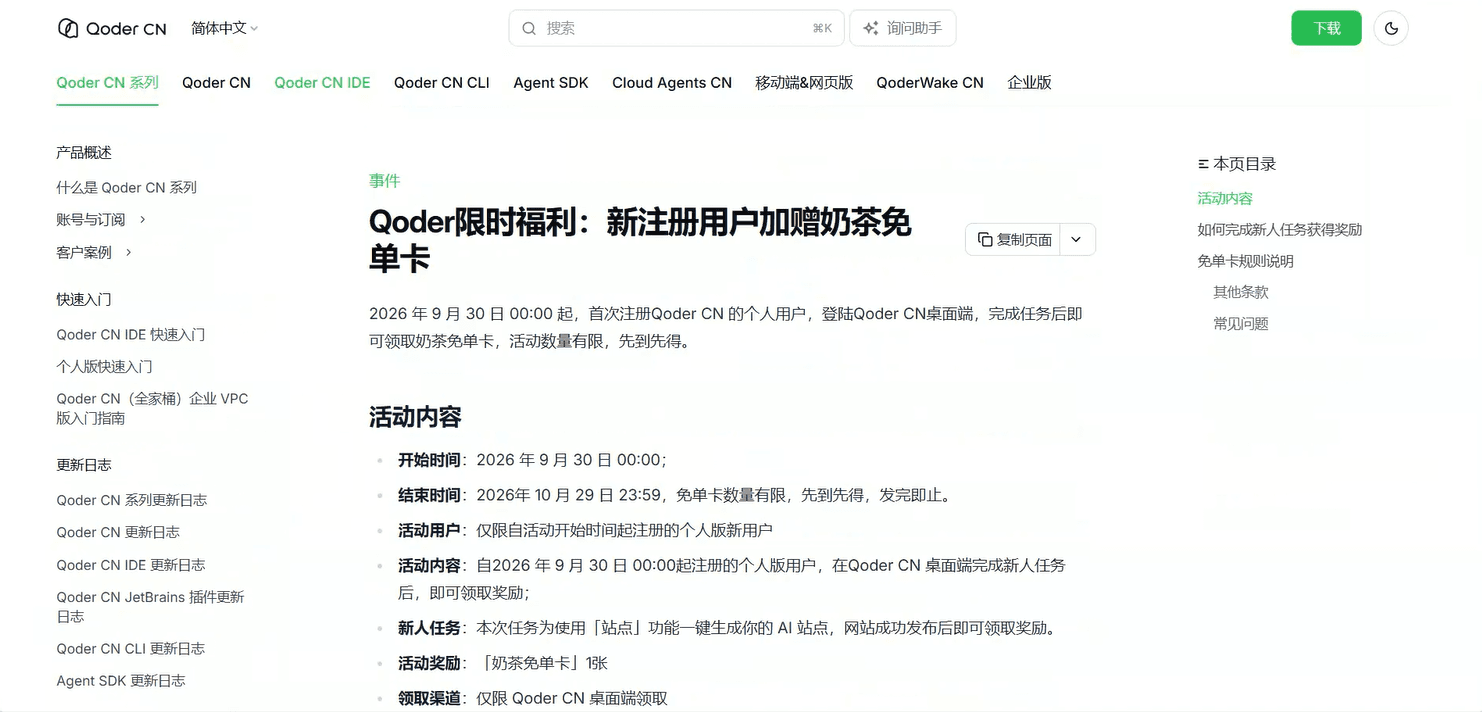Viewport: 1482px width, 712px height.
Task: Jump to 其他条款 in contents
Action: click(1241, 292)
